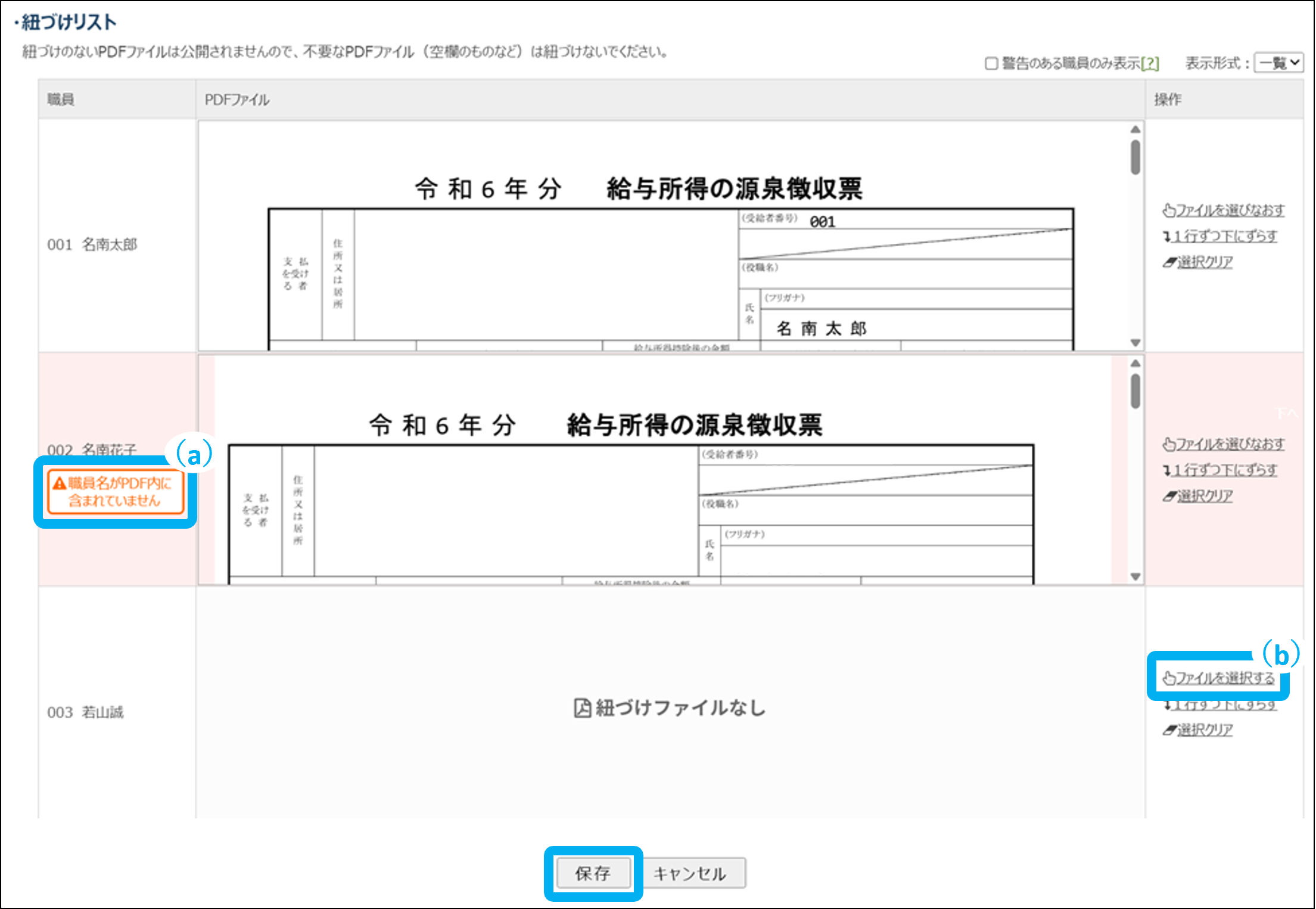This screenshot has width=1316, height=909.
Task: Click orange warning 職員名がPDF内に含まれていません
Action: [x=115, y=492]
